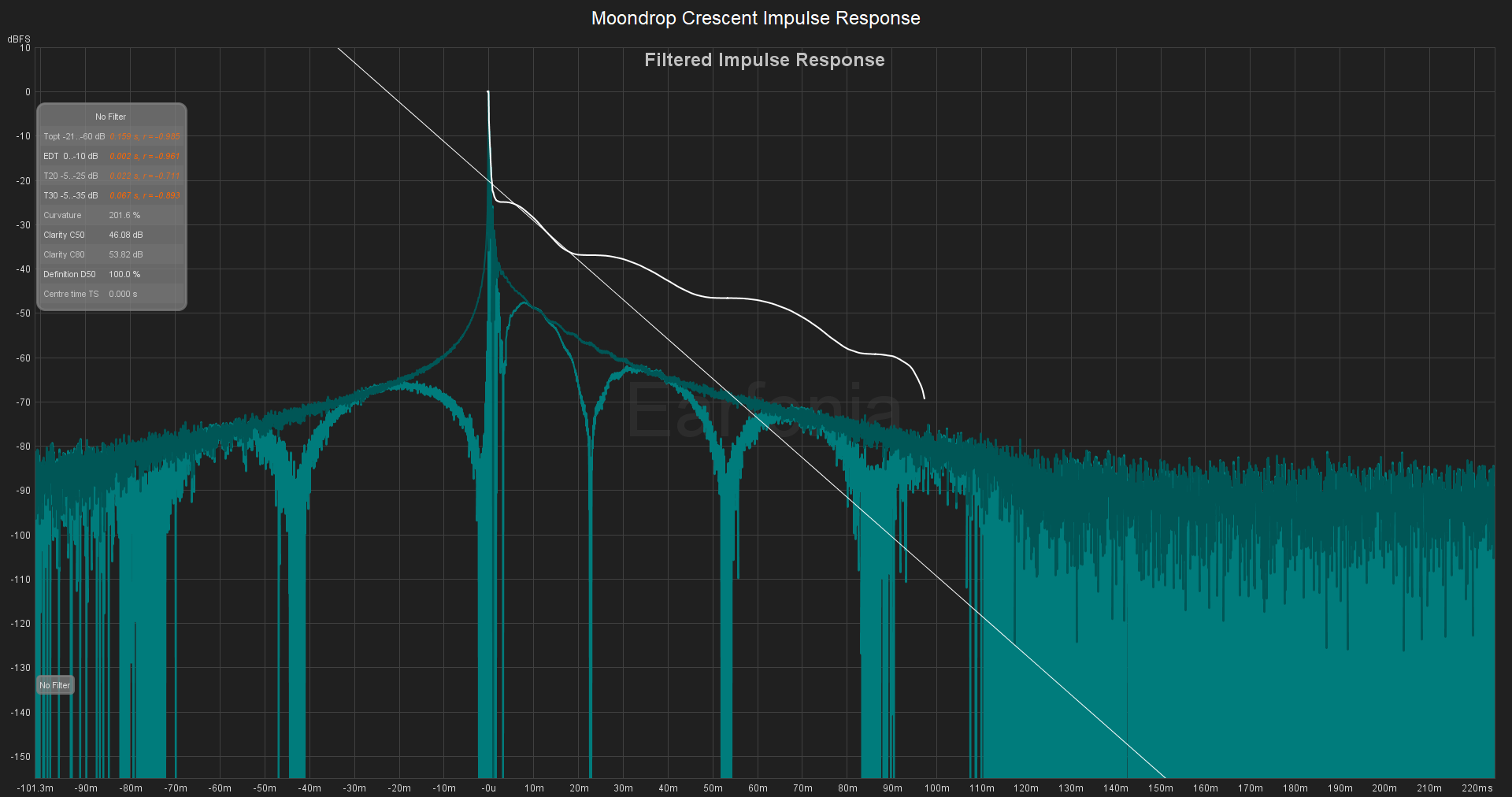Select the Topt -21..-60 dB row label
The height and width of the screenshot is (797, 1512).
(74, 136)
